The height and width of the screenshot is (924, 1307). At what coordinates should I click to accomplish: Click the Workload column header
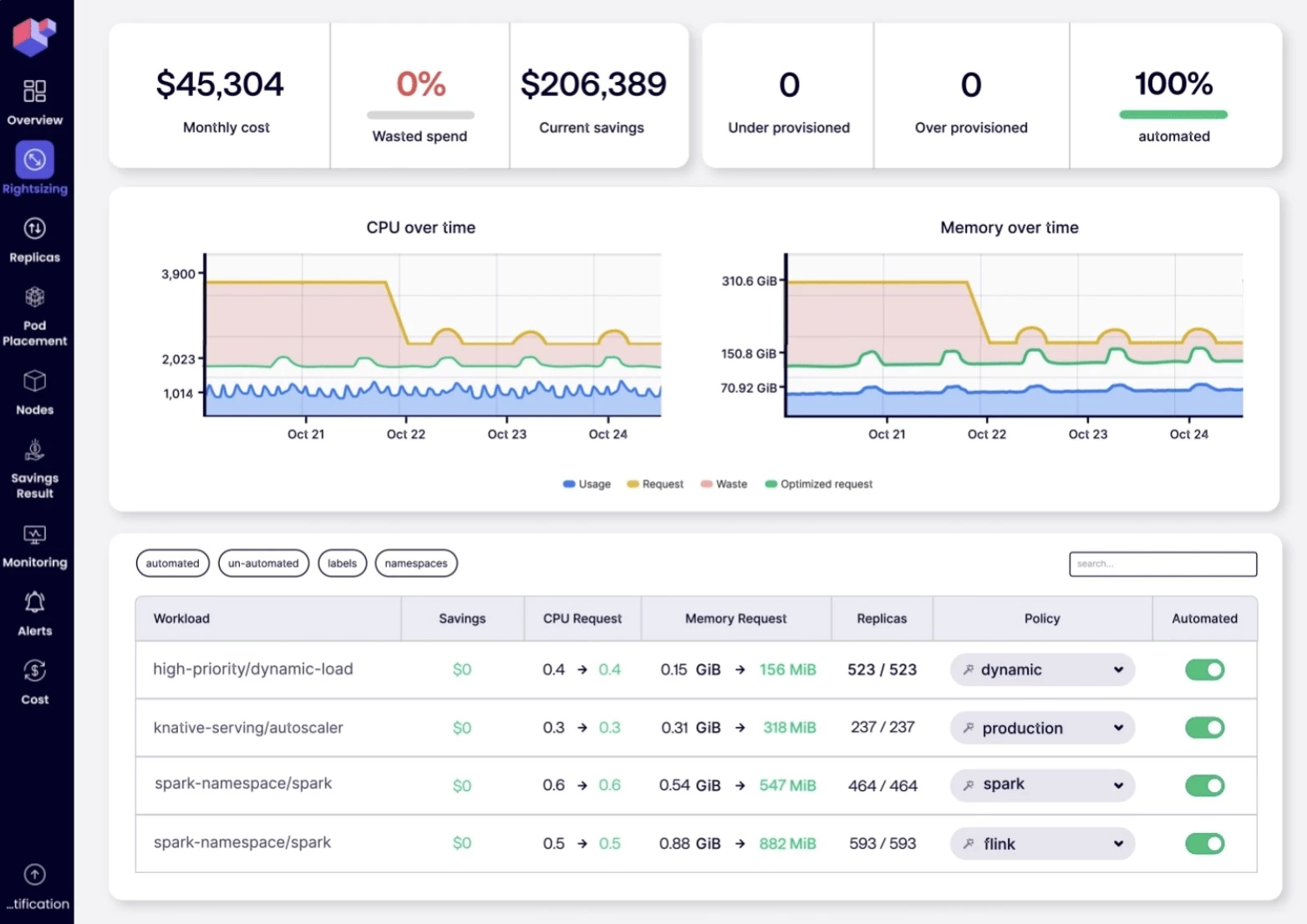pyautogui.click(x=268, y=618)
